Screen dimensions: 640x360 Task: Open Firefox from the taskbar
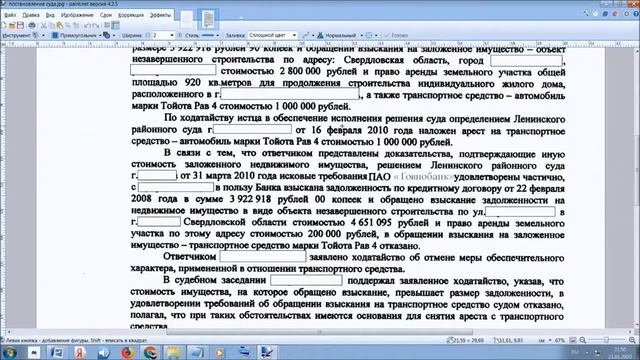(127, 352)
